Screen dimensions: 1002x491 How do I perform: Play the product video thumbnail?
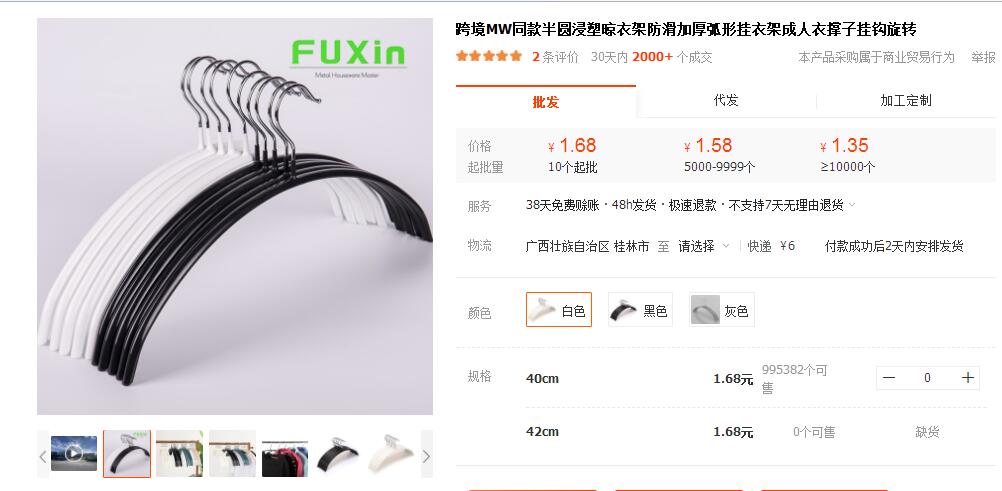pos(73,453)
